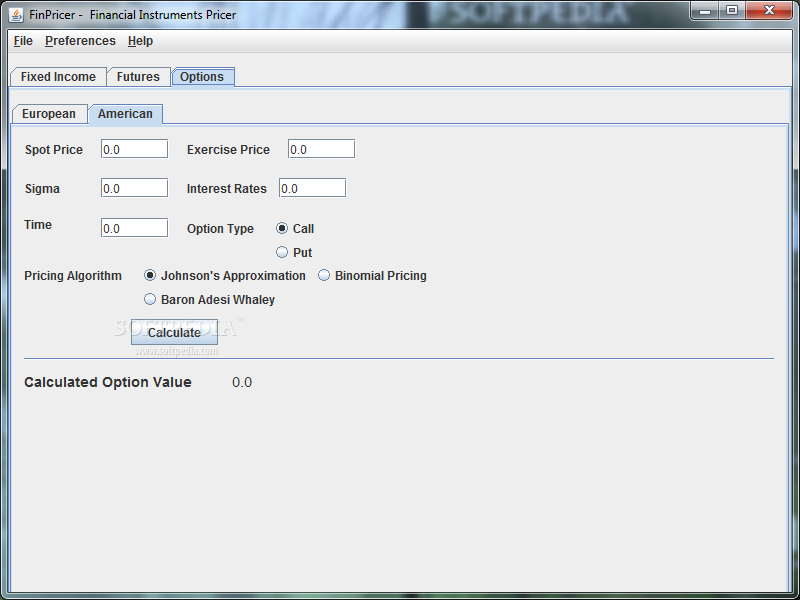Click the FinPricer Java icon in title bar
This screenshot has width=800, height=600.
(x=16, y=15)
